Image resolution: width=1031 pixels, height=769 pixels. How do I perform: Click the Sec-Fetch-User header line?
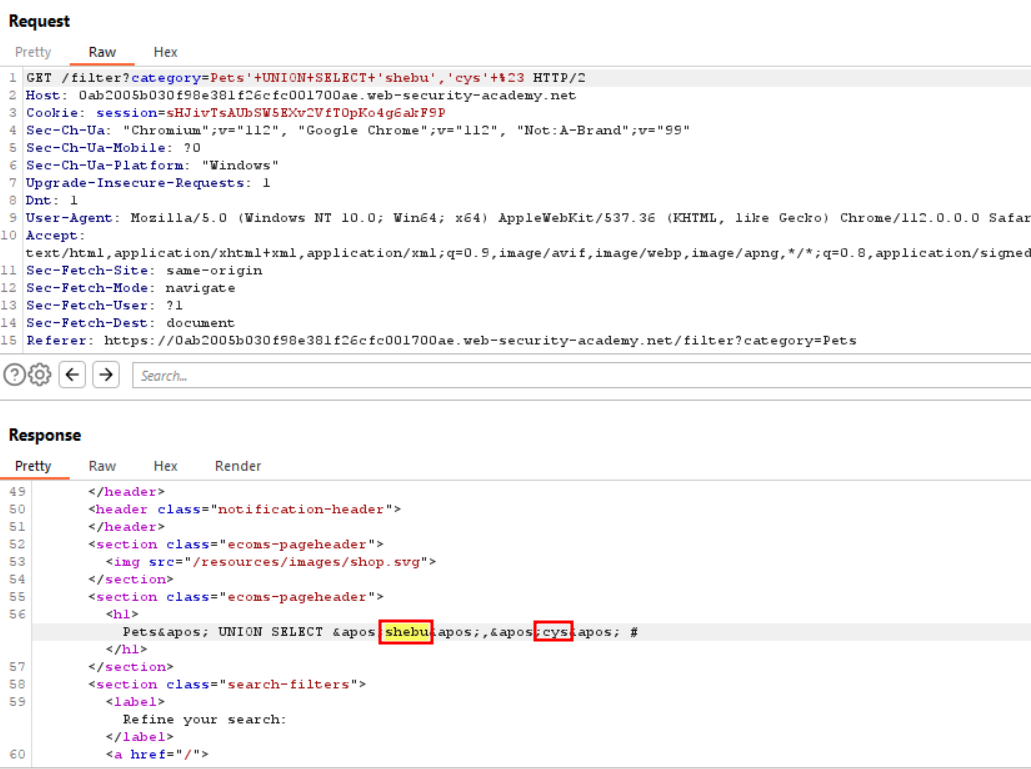pos(105,306)
